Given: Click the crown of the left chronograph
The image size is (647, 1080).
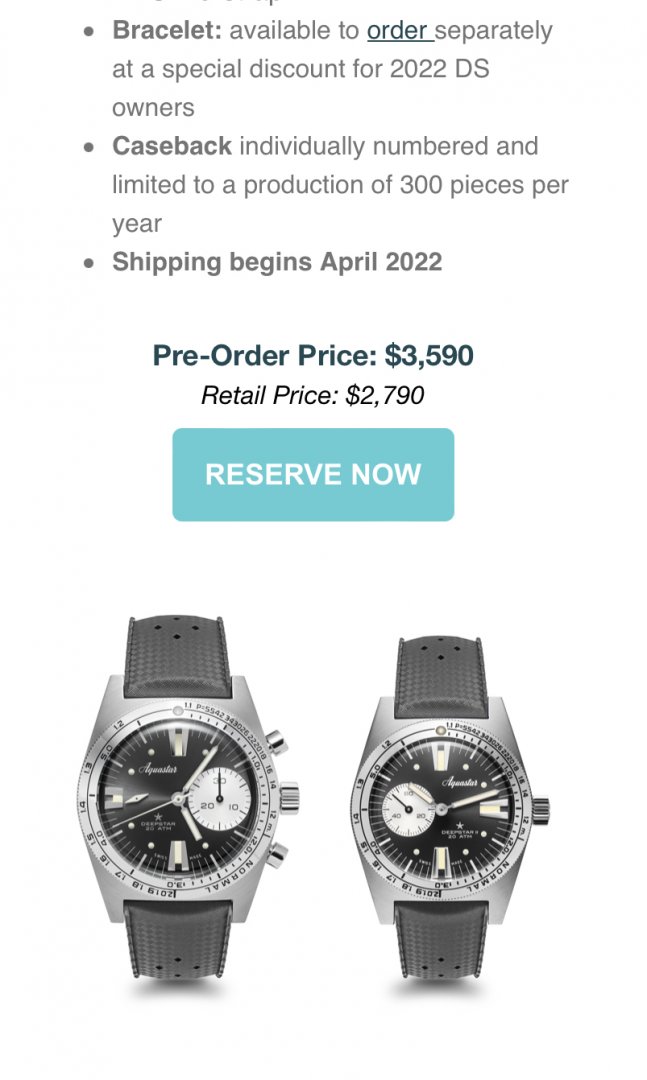Looking at the screenshot, I should [291, 798].
